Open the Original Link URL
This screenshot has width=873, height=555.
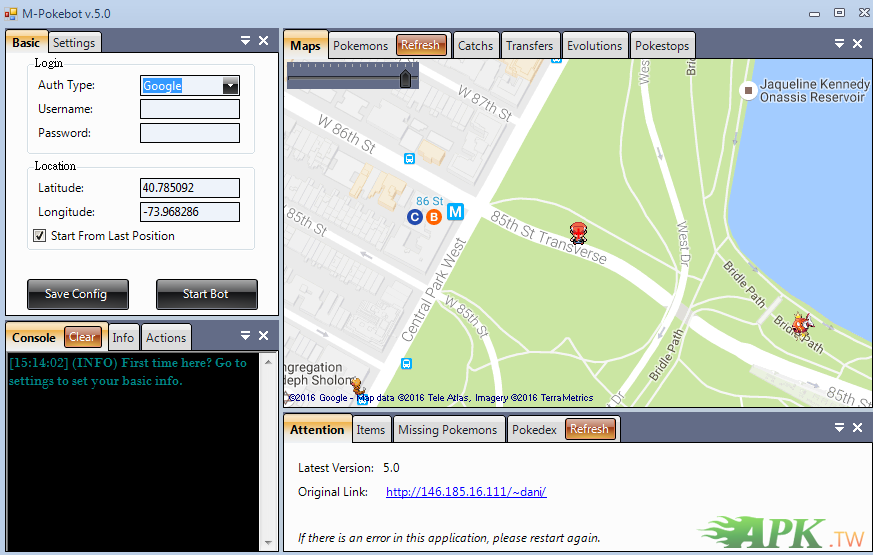[466, 492]
